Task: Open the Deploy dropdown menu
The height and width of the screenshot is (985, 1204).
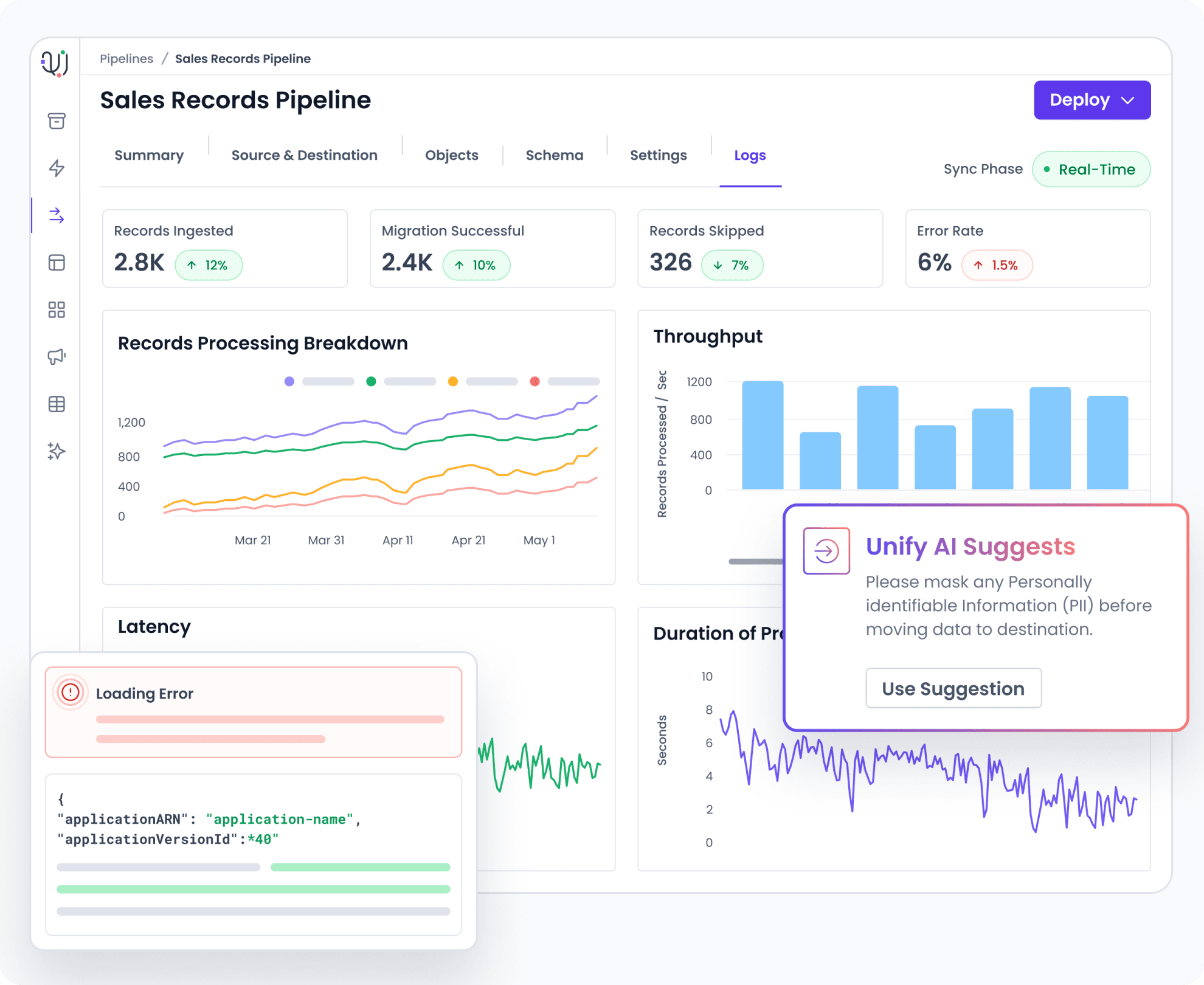Action: tap(1092, 100)
